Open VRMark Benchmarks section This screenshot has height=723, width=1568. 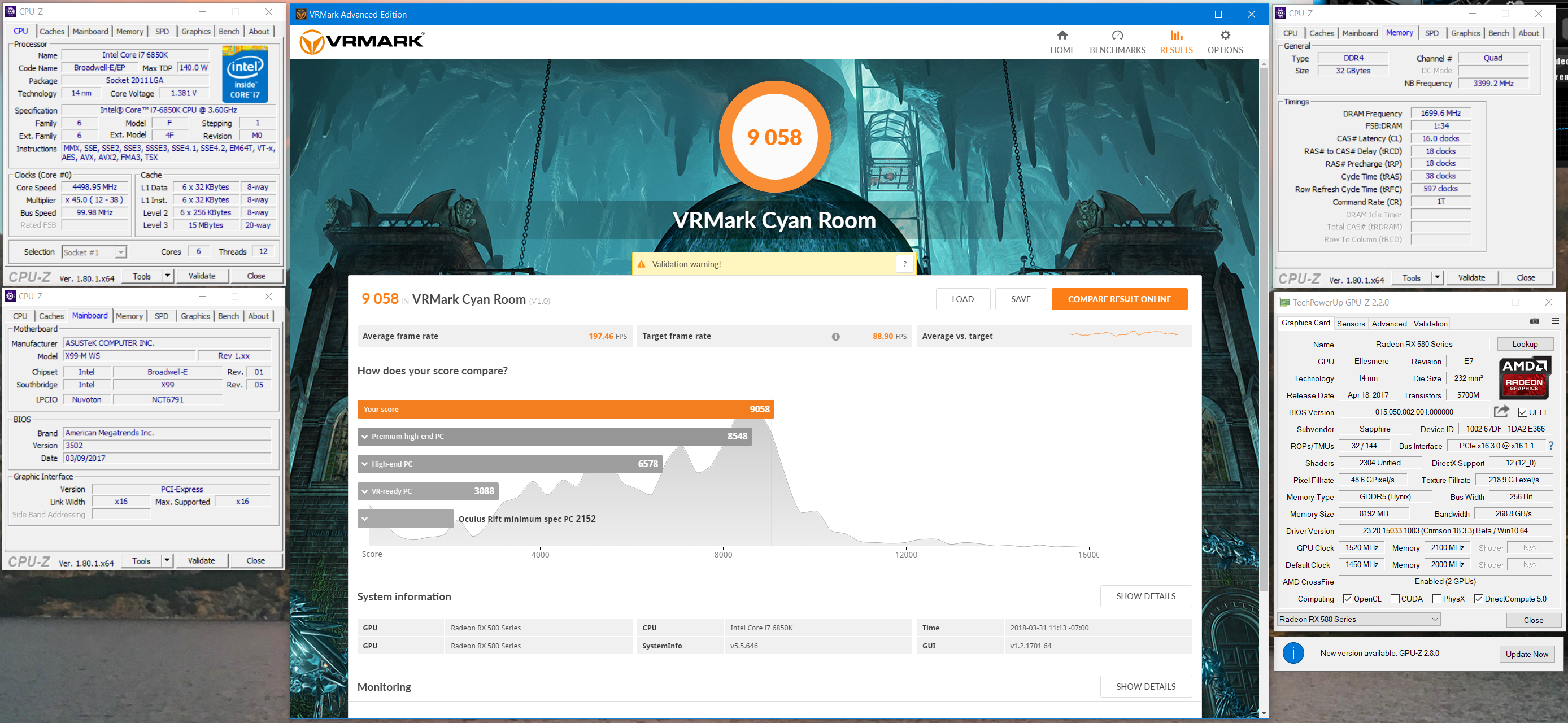[x=1117, y=42]
